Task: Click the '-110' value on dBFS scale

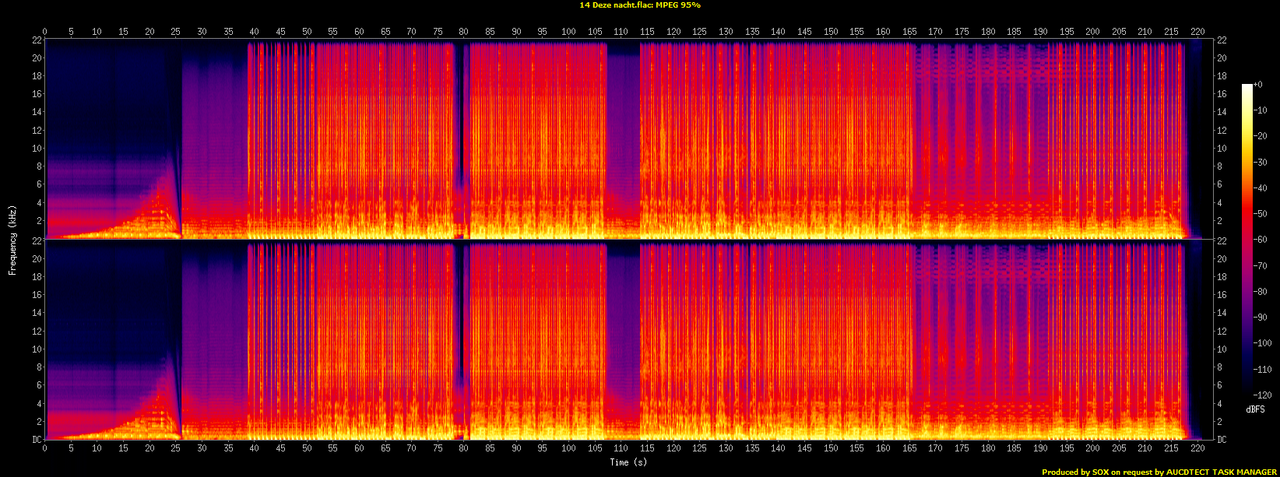Action: click(1263, 368)
